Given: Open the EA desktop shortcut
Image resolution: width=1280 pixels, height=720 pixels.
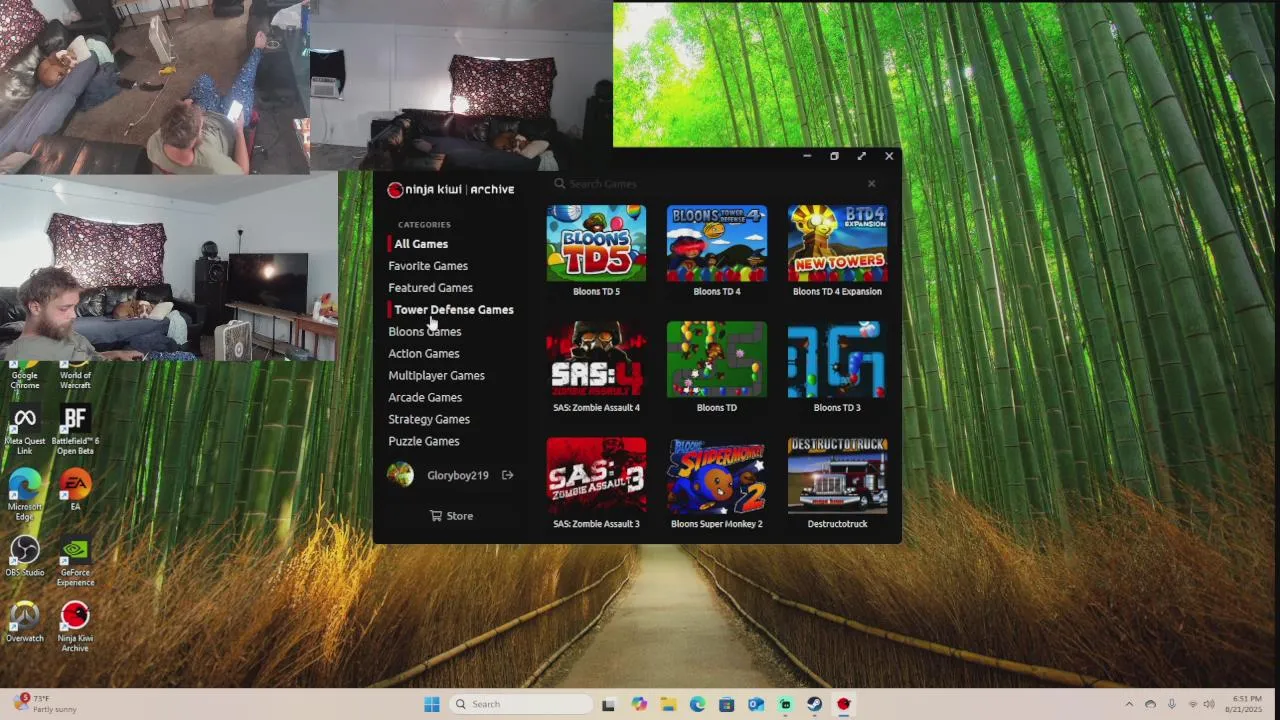Looking at the screenshot, I should pos(75,490).
